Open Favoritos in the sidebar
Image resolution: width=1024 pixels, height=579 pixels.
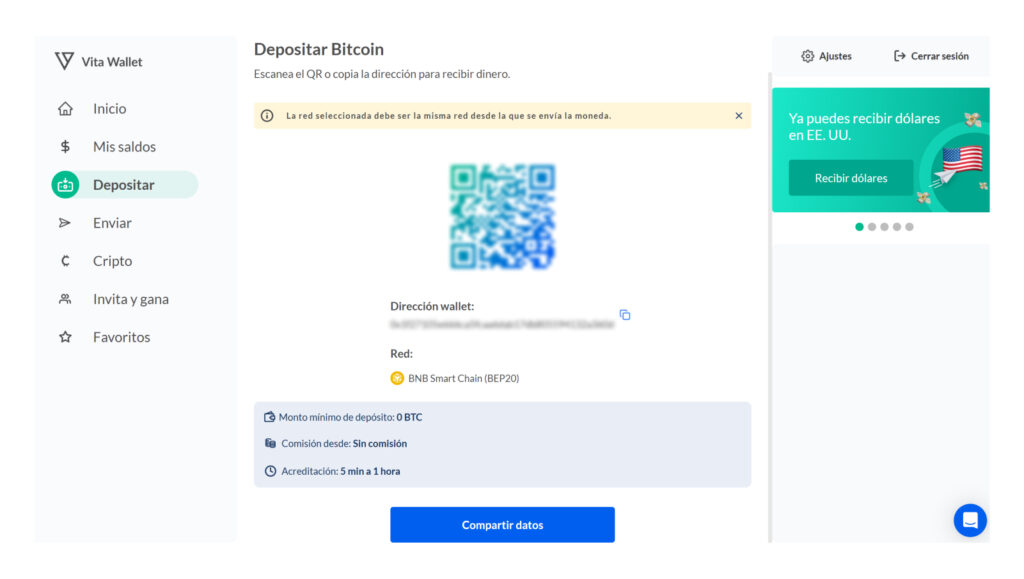pyautogui.click(x=121, y=337)
